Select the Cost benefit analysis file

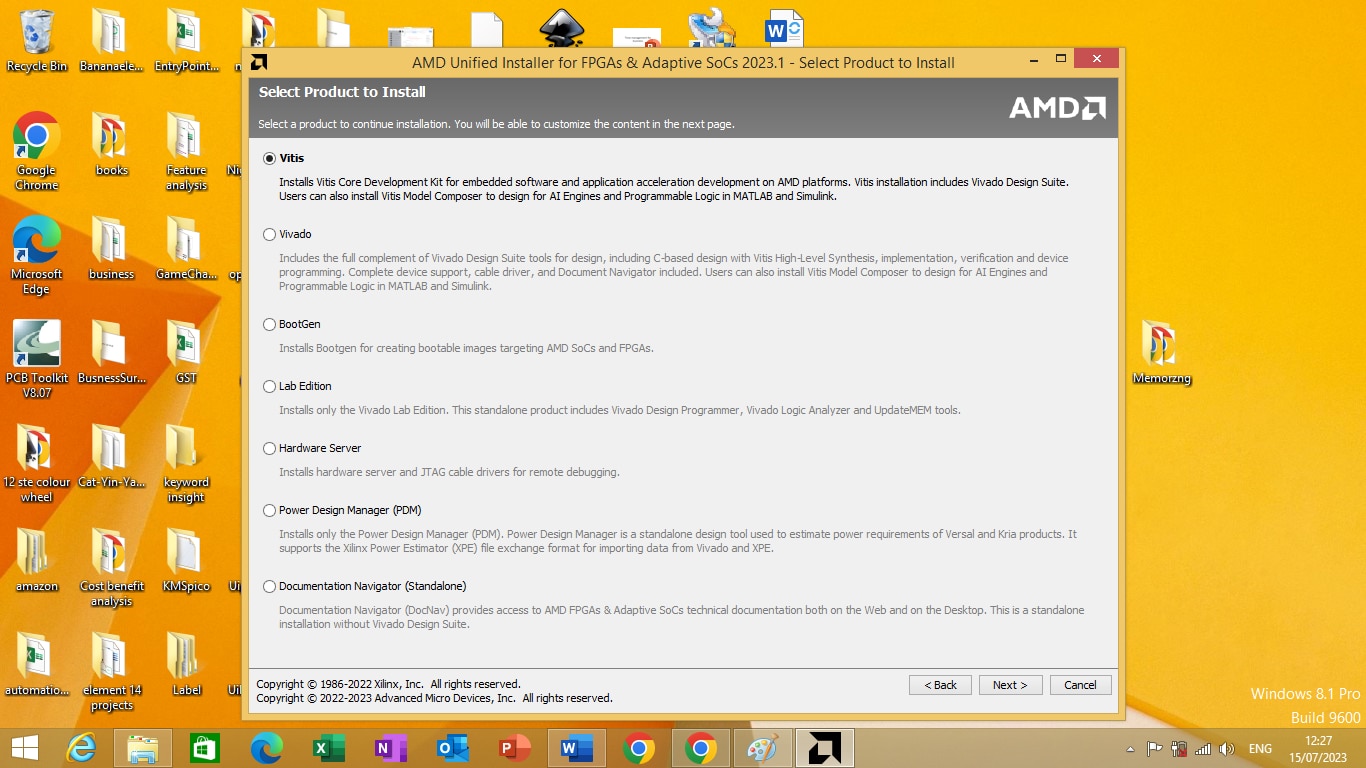[111, 568]
